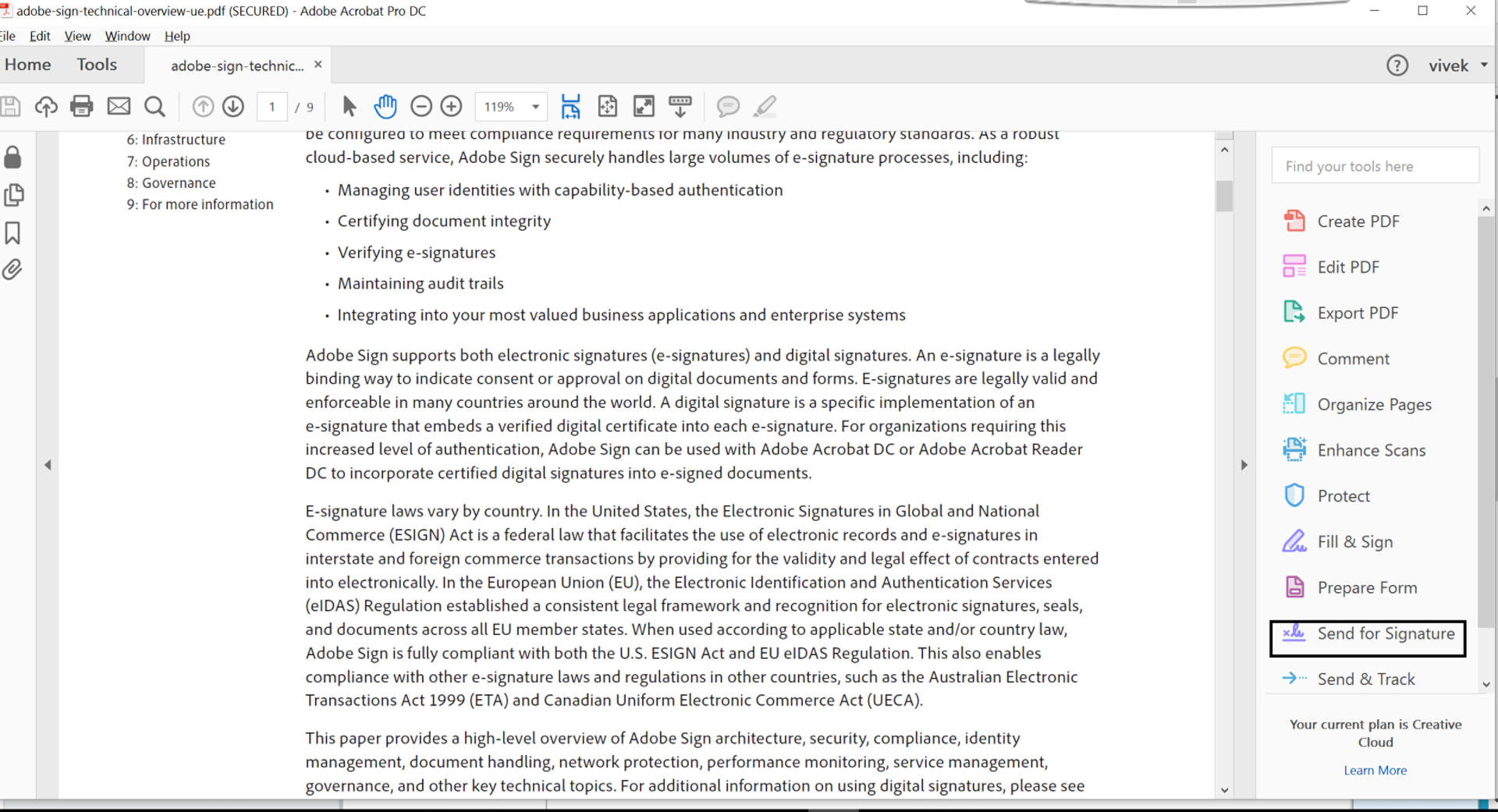The height and width of the screenshot is (812, 1498).
Task: Click the Learn More link
Action: (x=1375, y=771)
